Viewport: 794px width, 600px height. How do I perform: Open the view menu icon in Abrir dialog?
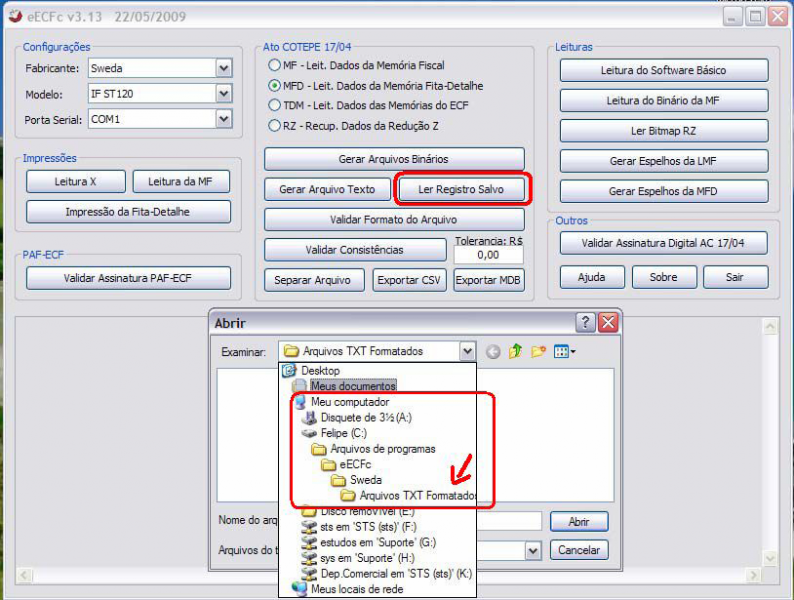pyautogui.click(x=564, y=352)
